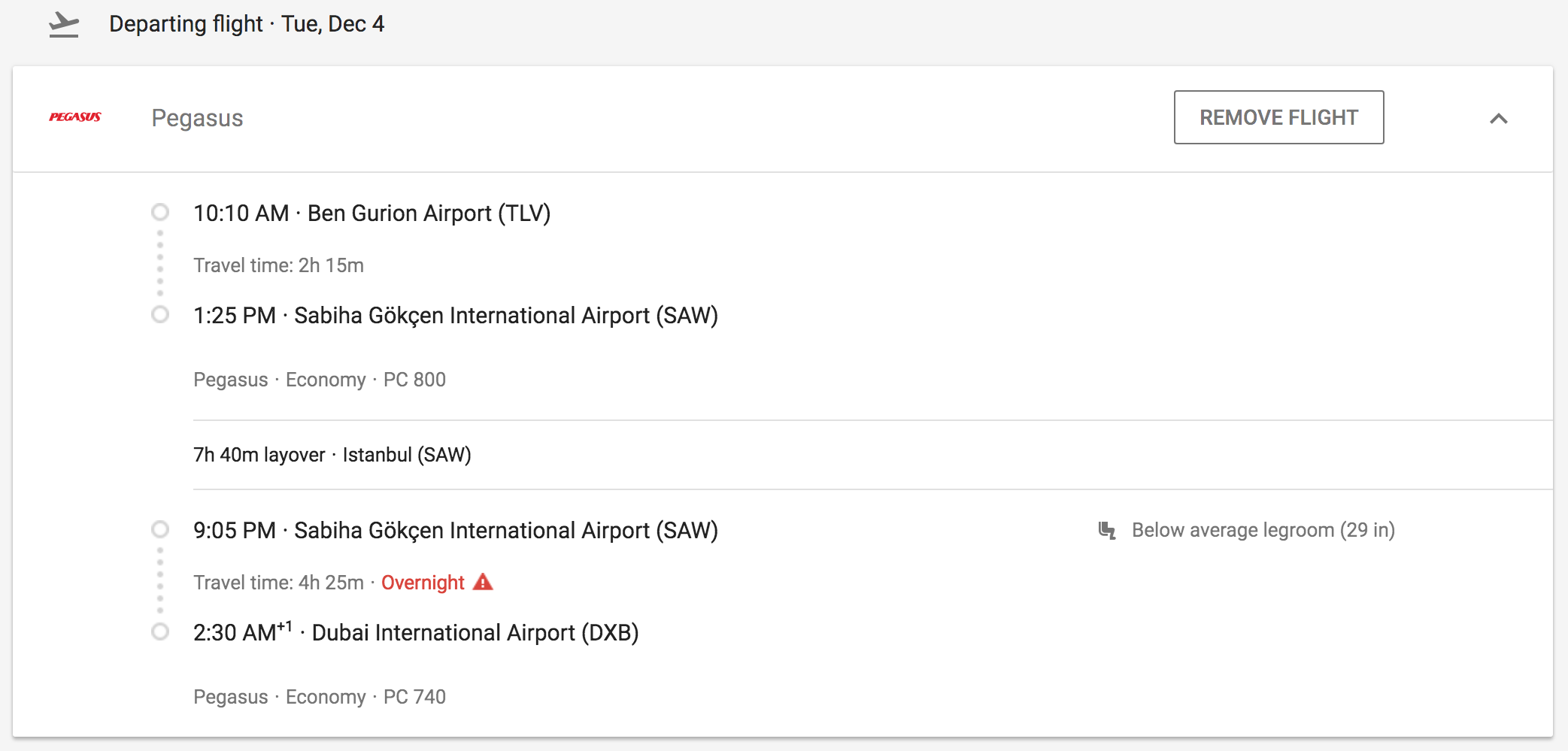Collapse the Pegasus flight details chevron

click(1498, 119)
